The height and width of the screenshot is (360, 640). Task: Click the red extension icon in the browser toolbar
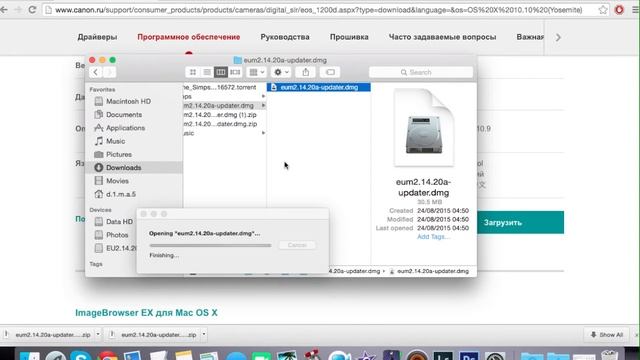click(619, 10)
